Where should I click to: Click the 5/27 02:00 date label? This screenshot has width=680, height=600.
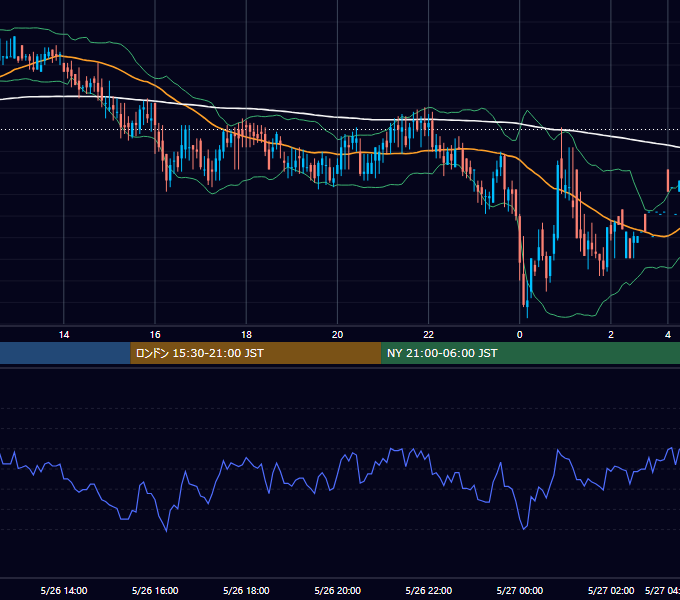pyautogui.click(x=611, y=590)
